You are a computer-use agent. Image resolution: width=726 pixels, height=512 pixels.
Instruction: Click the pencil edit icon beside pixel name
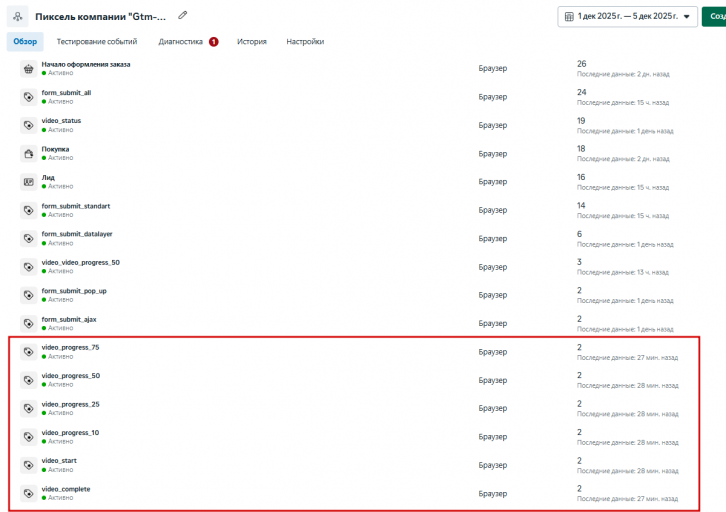coord(183,15)
